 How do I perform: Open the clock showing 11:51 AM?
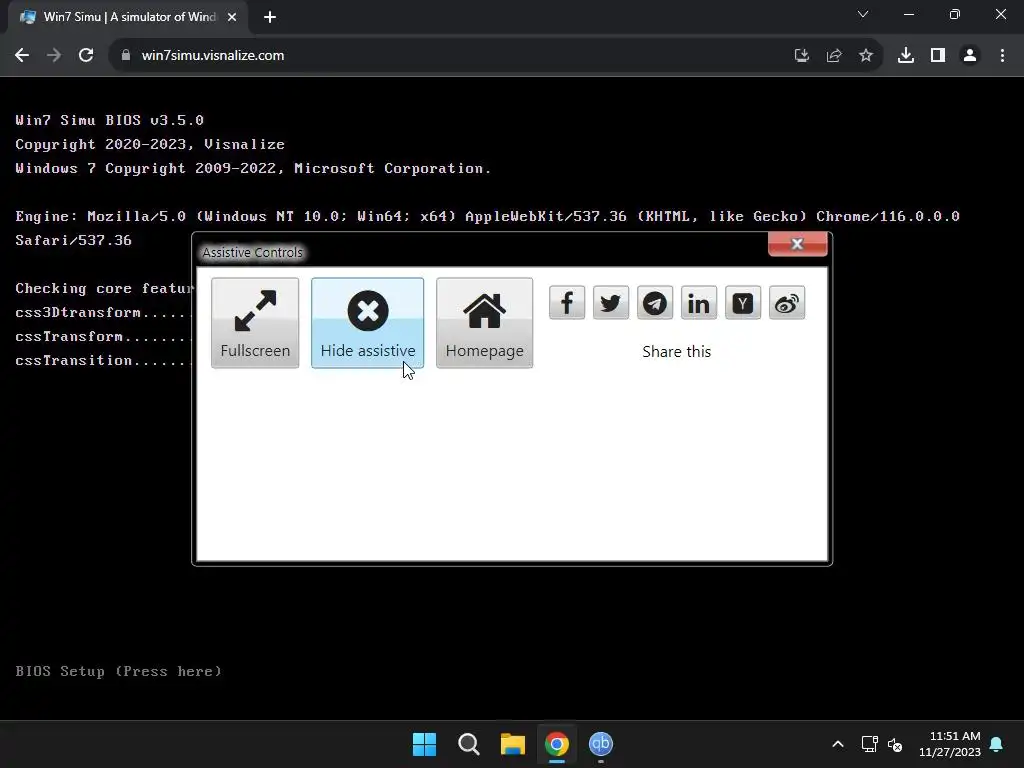click(950, 744)
